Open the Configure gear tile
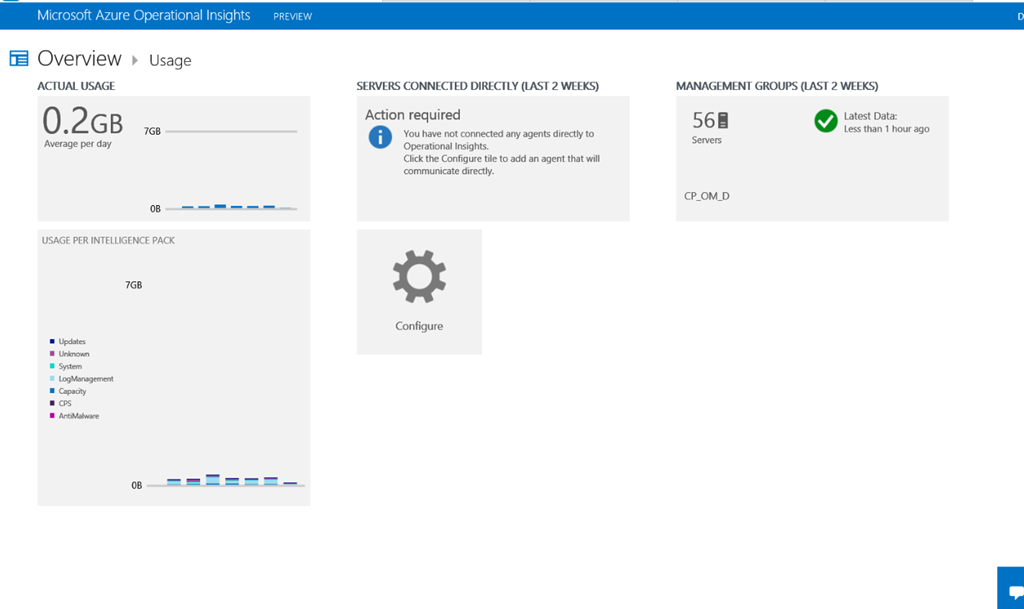Viewport: 1024px width, 609px height. coord(419,291)
